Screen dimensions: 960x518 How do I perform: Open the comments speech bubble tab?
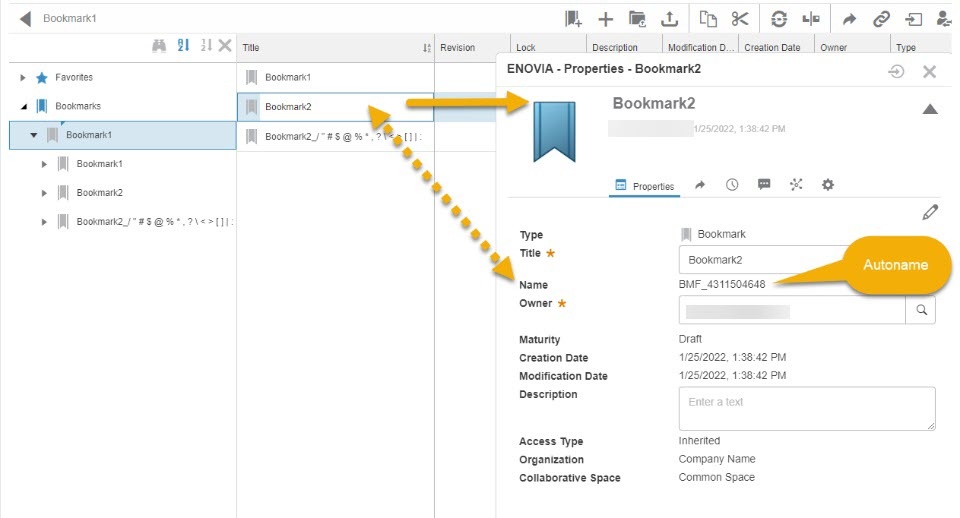pos(764,184)
